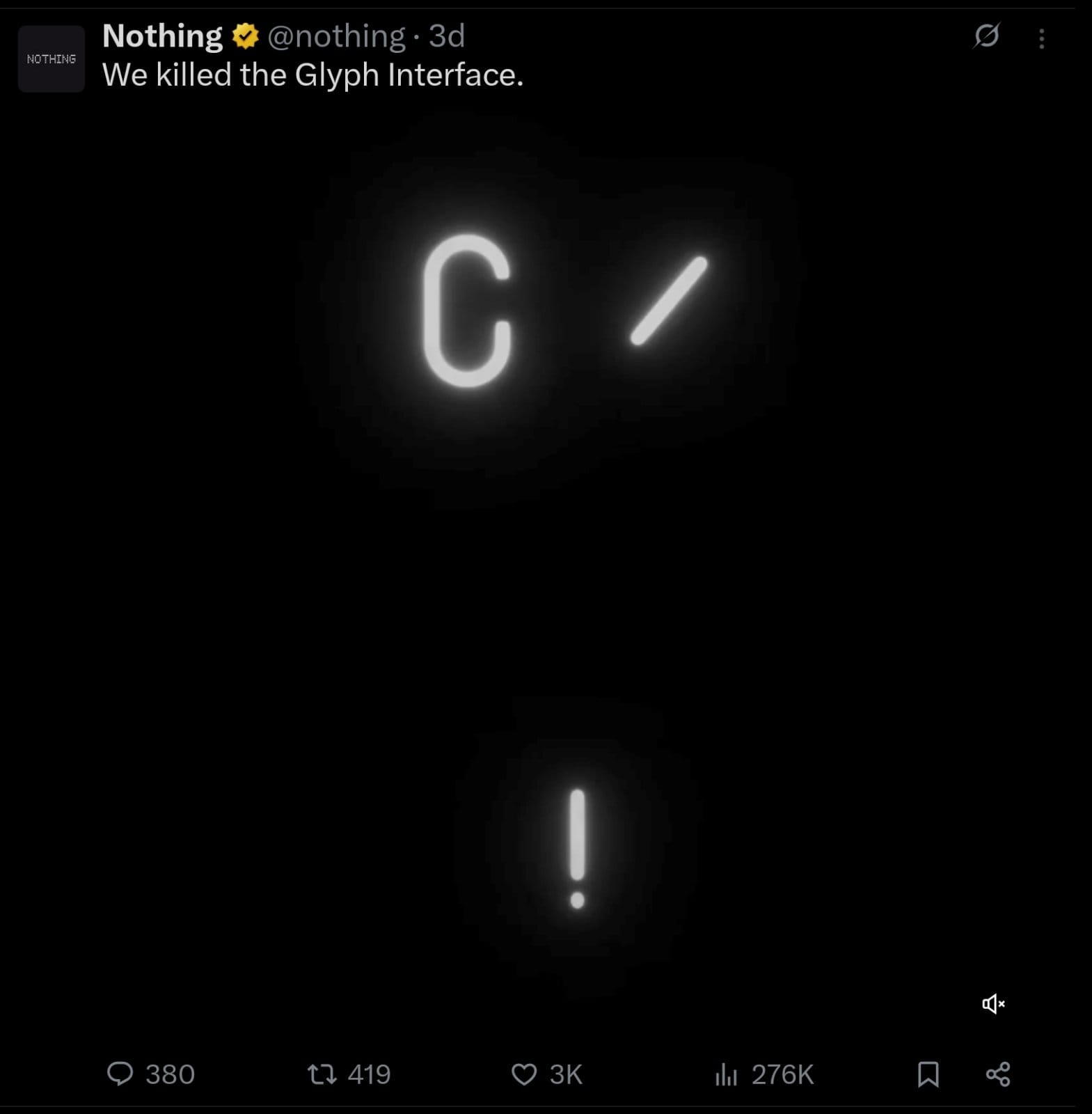Viewport: 1092px width, 1114px height.
Task: Open the @nothing handle link
Action: pyautogui.click(x=336, y=36)
